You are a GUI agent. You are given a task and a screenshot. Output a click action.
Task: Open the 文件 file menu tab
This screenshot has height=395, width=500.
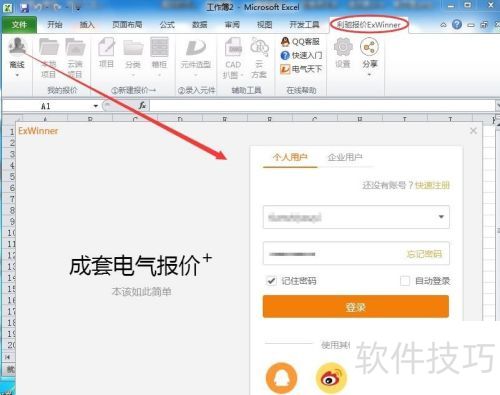(x=19, y=25)
